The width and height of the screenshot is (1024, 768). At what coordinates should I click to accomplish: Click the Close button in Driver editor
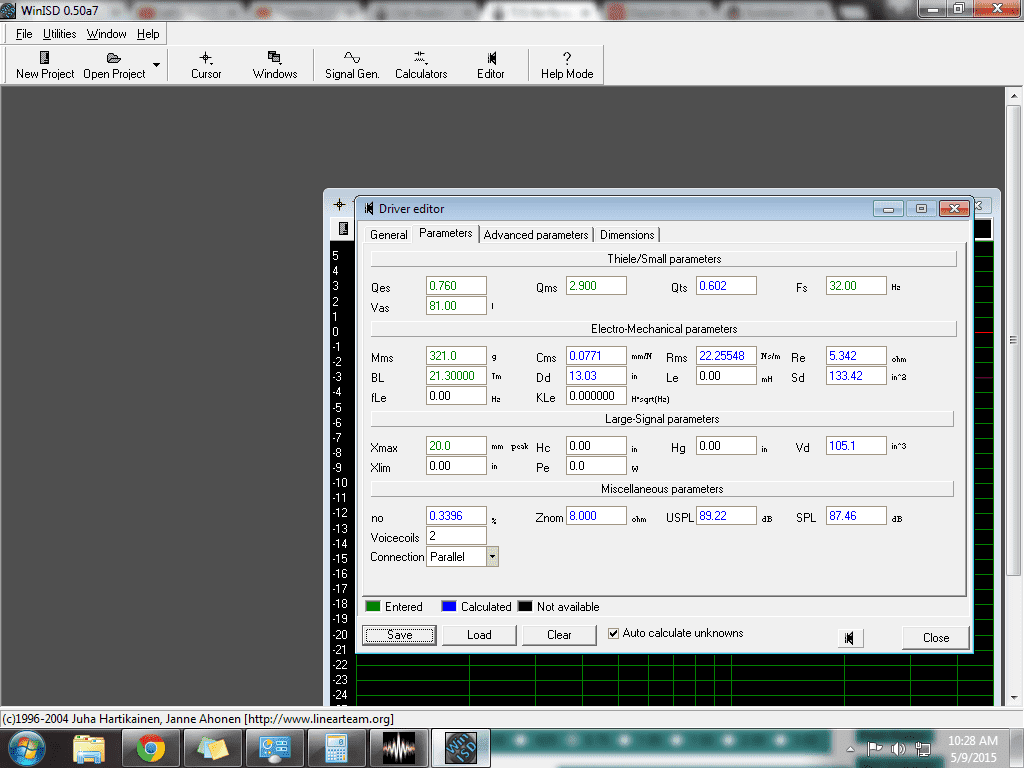pyautogui.click(x=935, y=637)
